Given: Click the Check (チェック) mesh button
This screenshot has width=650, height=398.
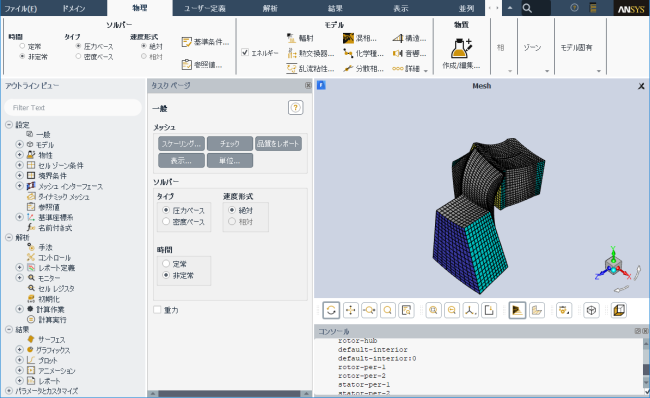Looking at the screenshot, I should (x=230, y=144).
